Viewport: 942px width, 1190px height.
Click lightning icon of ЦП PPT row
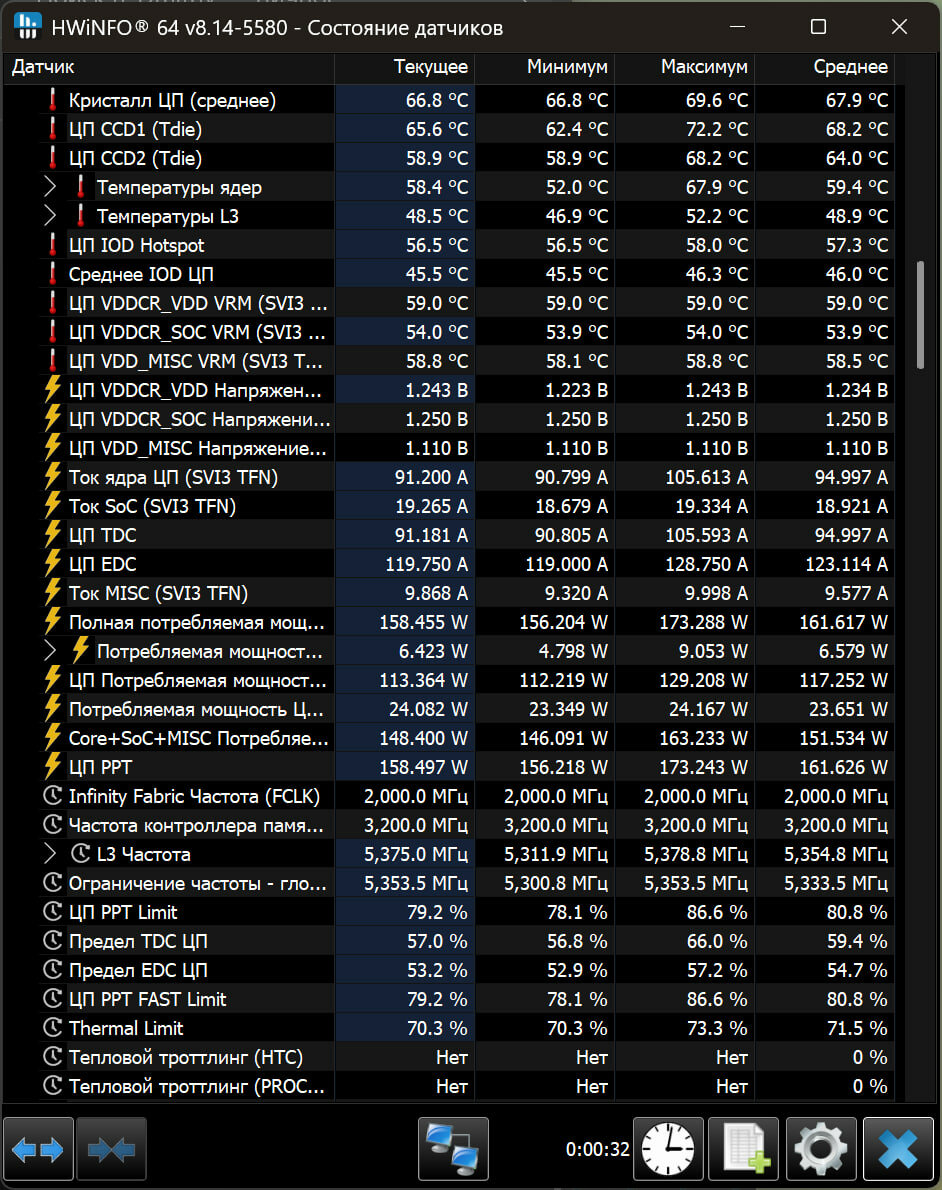pos(52,767)
